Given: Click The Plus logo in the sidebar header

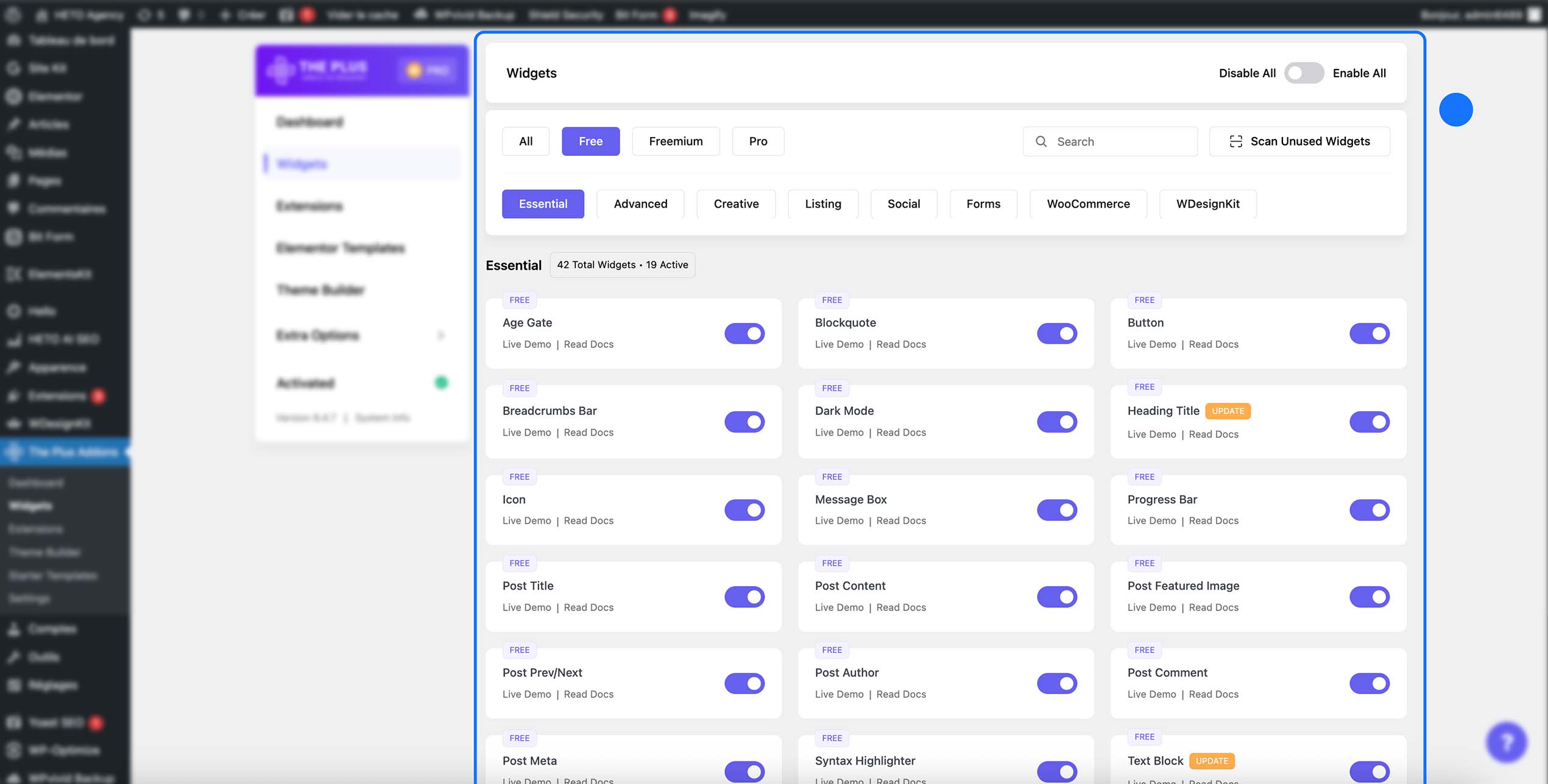Looking at the screenshot, I should pyautogui.click(x=281, y=69).
